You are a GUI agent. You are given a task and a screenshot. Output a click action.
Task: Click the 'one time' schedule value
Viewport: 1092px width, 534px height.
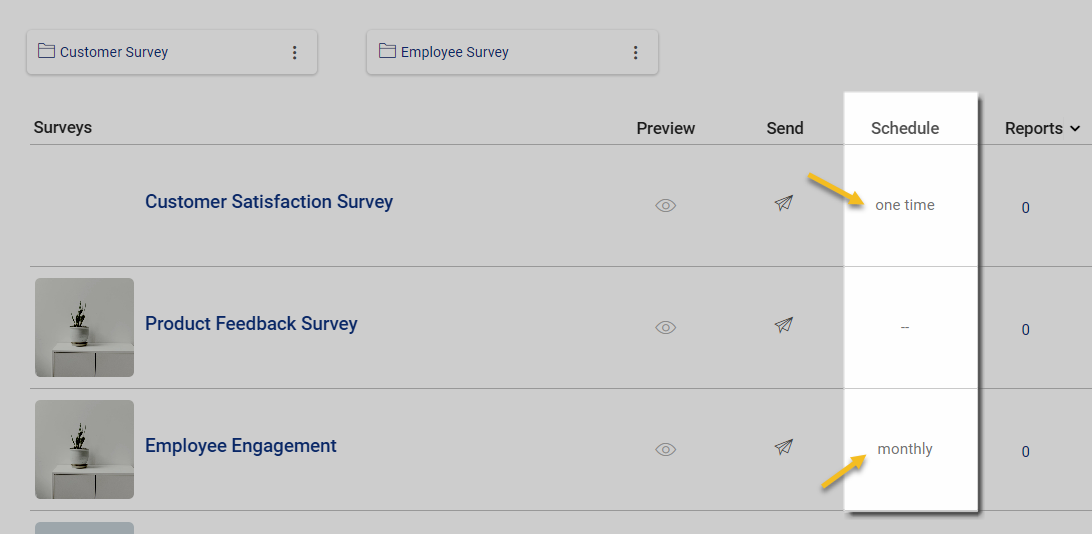pyautogui.click(x=904, y=205)
